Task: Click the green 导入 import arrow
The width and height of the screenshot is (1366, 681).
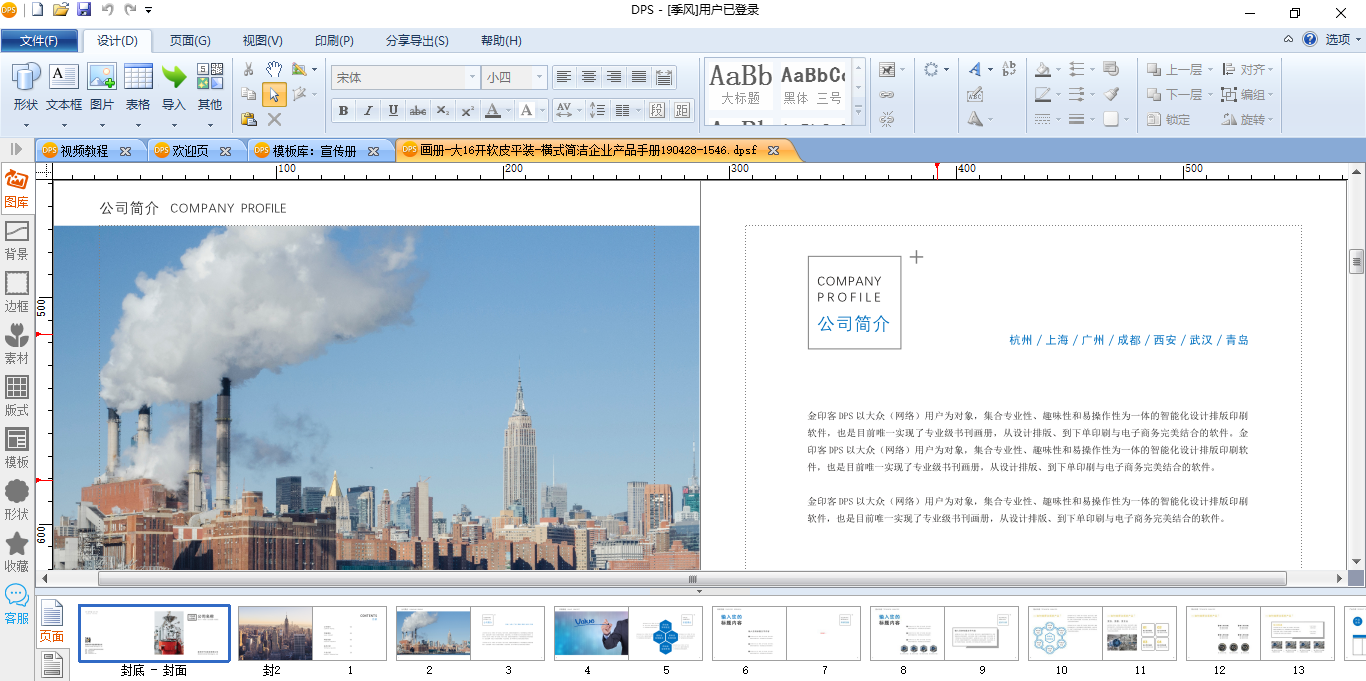Action: click(x=174, y=77)
